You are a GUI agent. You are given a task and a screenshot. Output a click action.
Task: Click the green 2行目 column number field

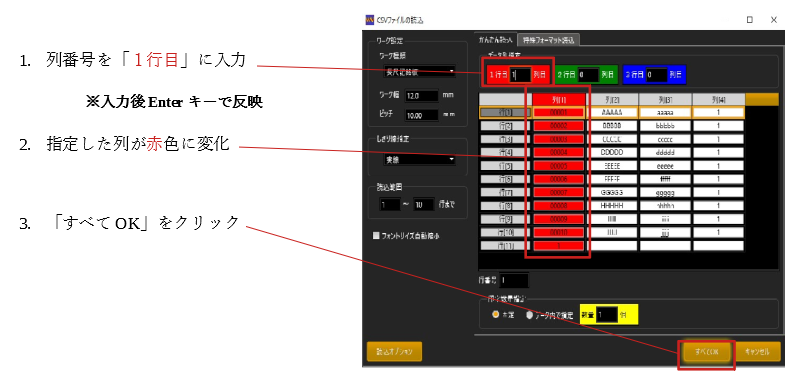coord(588,75)
